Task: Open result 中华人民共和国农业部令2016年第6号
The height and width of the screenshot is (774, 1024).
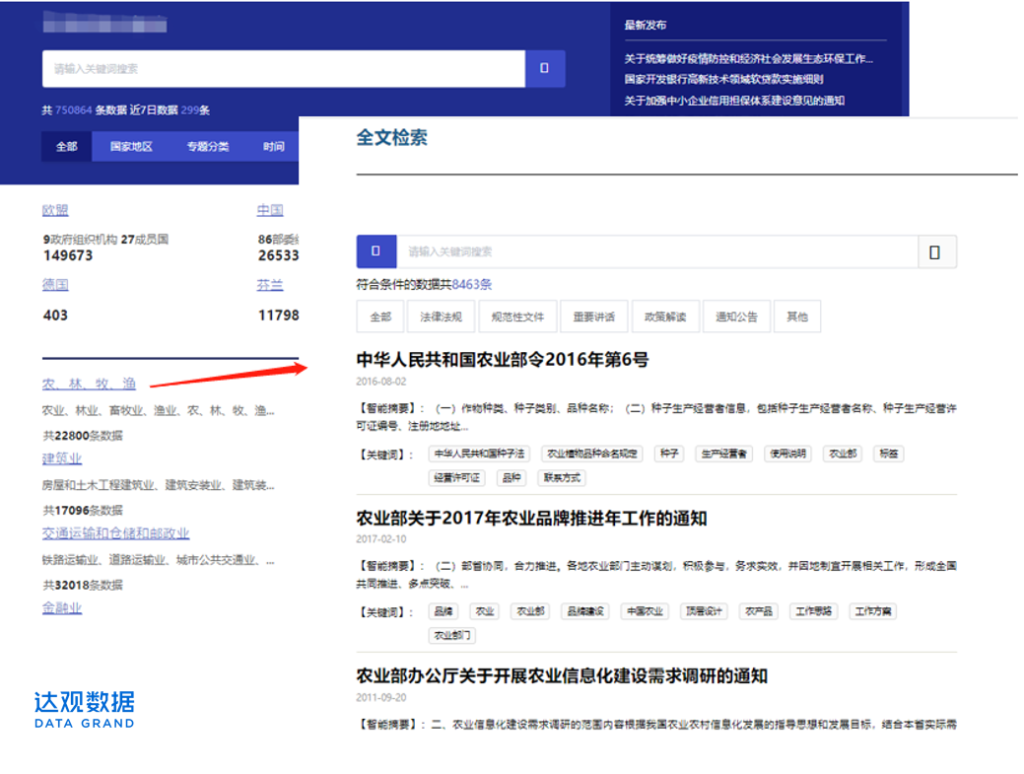Action: [x=502, y=360]
